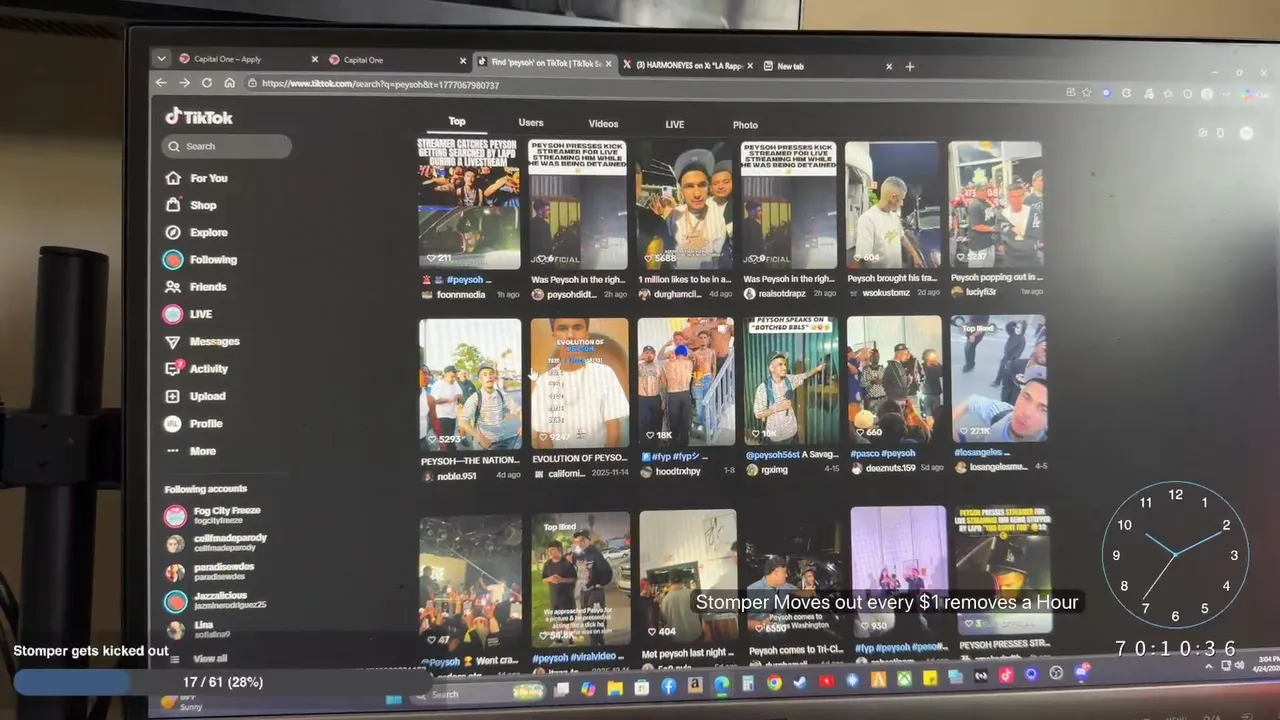Select the Top results tab

(x=457, y=121)
